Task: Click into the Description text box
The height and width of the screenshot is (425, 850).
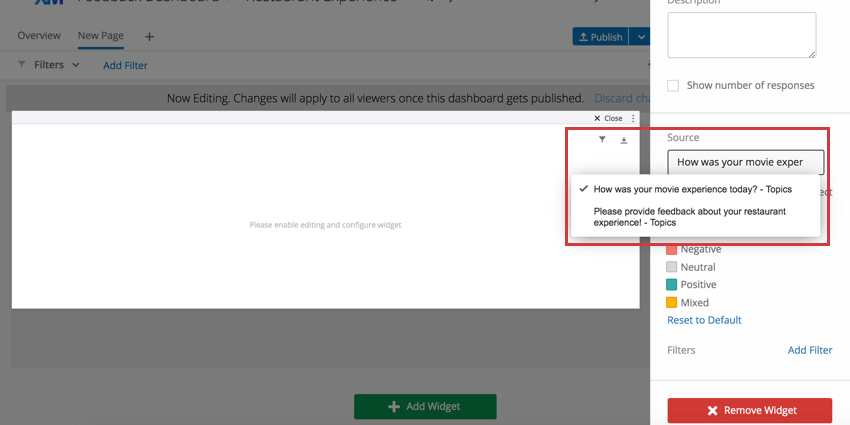Action: [x=742, y=35]
